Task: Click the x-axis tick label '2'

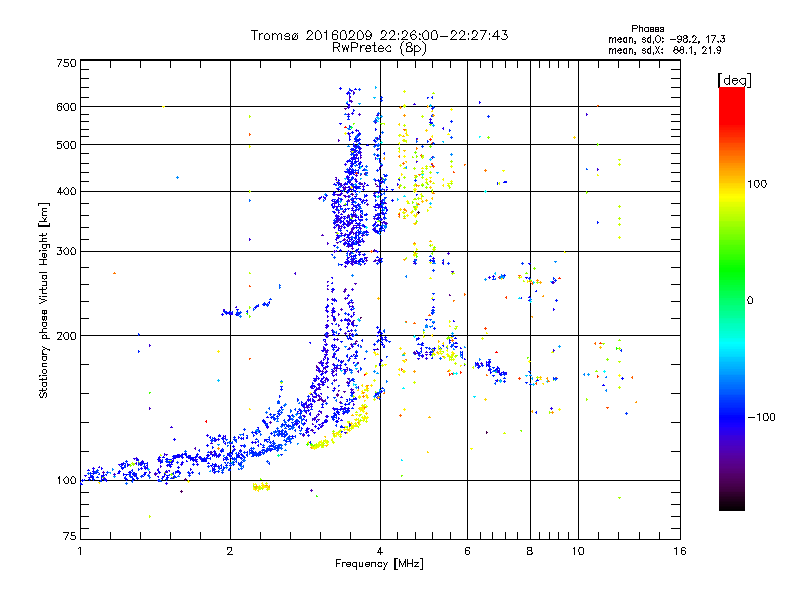Action: (230, 551)
